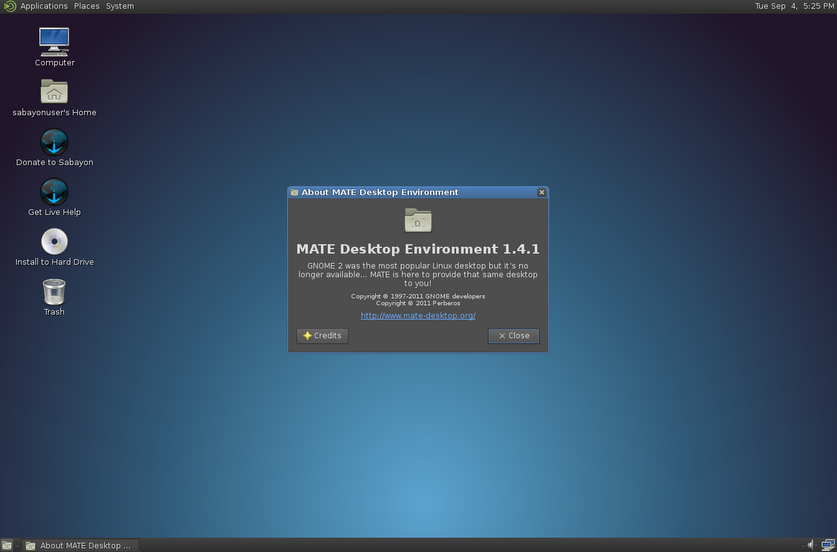Image resolution: width=837 pixels, height=552 pixels.
Task: Click the network icon in bottom-right tray
Action: (829, 545)
